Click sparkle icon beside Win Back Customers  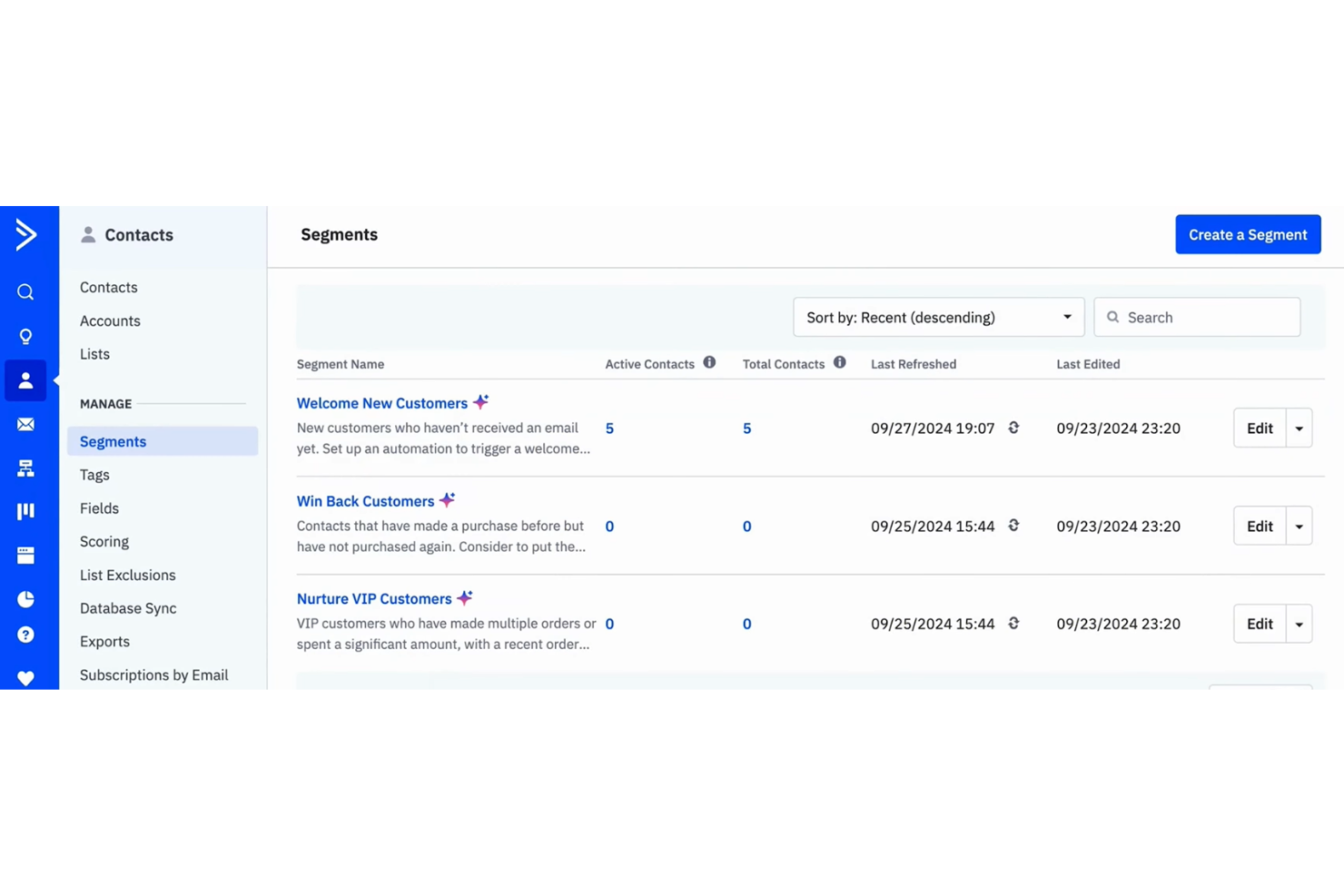448,499
